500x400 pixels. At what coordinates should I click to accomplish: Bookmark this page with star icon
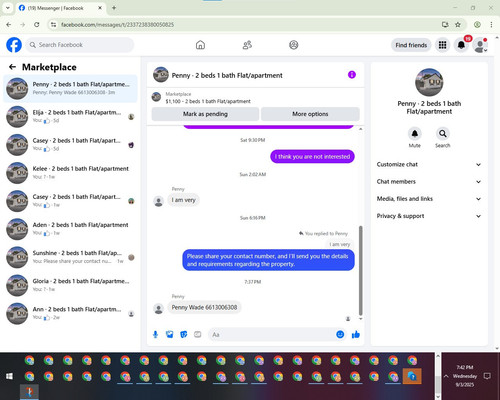(458, 25)
